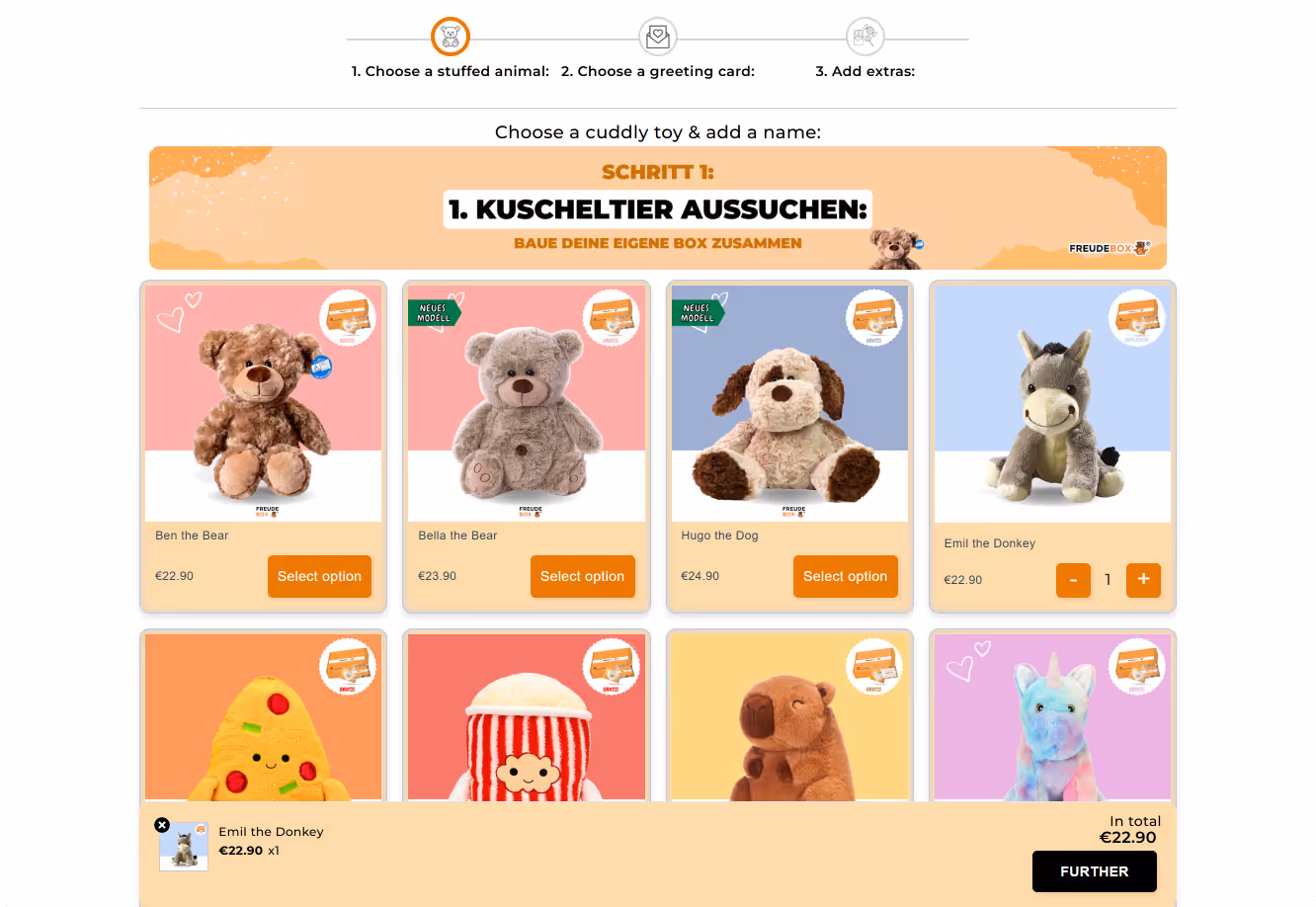Increase Emil the Donkey quantity with plus
Viewport: 1316px width, 907px height.
(x=1143, y=580)
